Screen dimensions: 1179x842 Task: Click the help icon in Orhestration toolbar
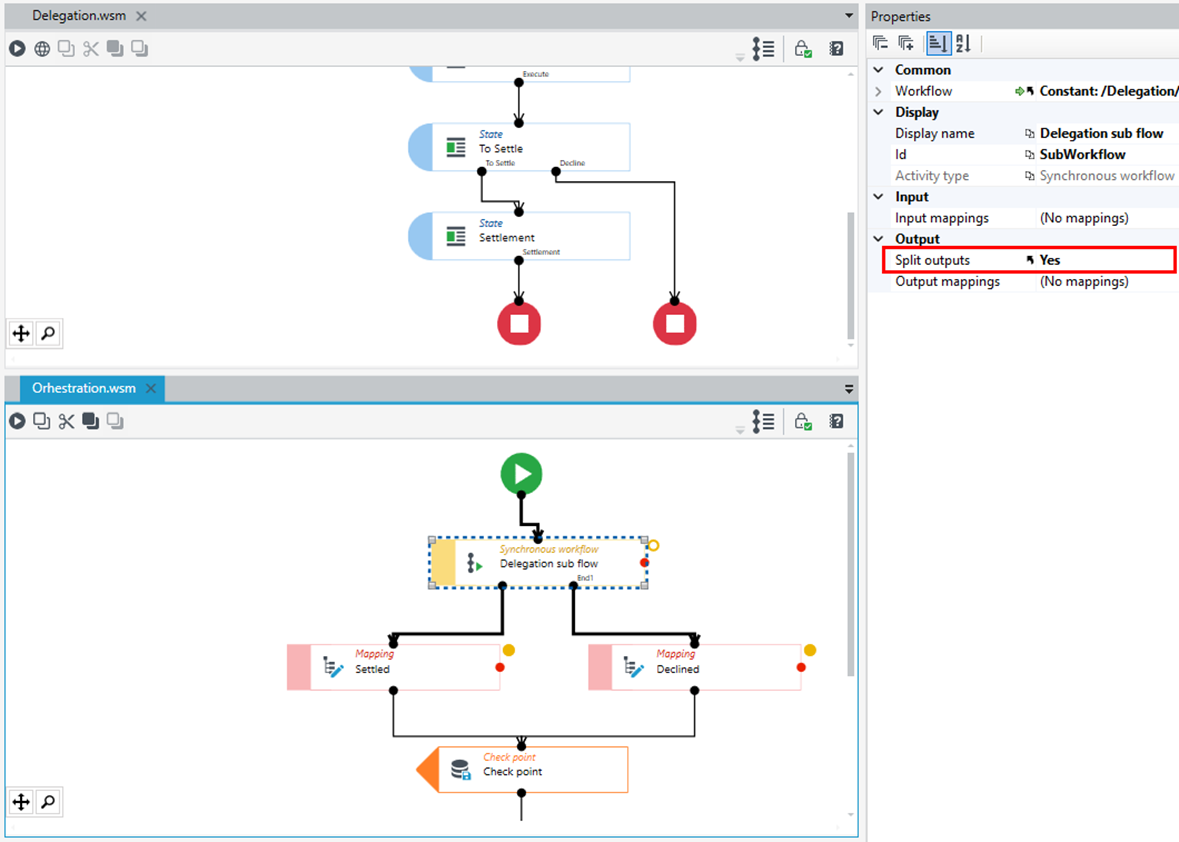pos(836,421)
